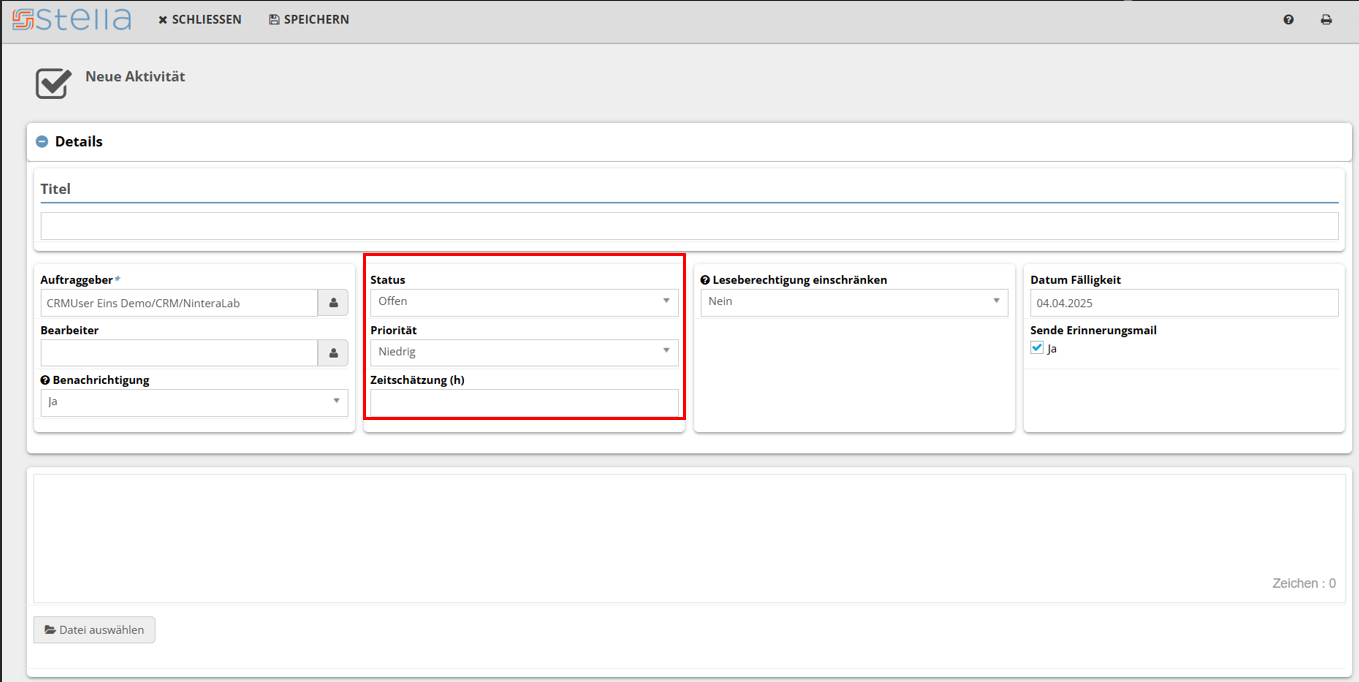Click the Datum Fälligkeit date field
1359x682 pixels.
(1184, 303)
